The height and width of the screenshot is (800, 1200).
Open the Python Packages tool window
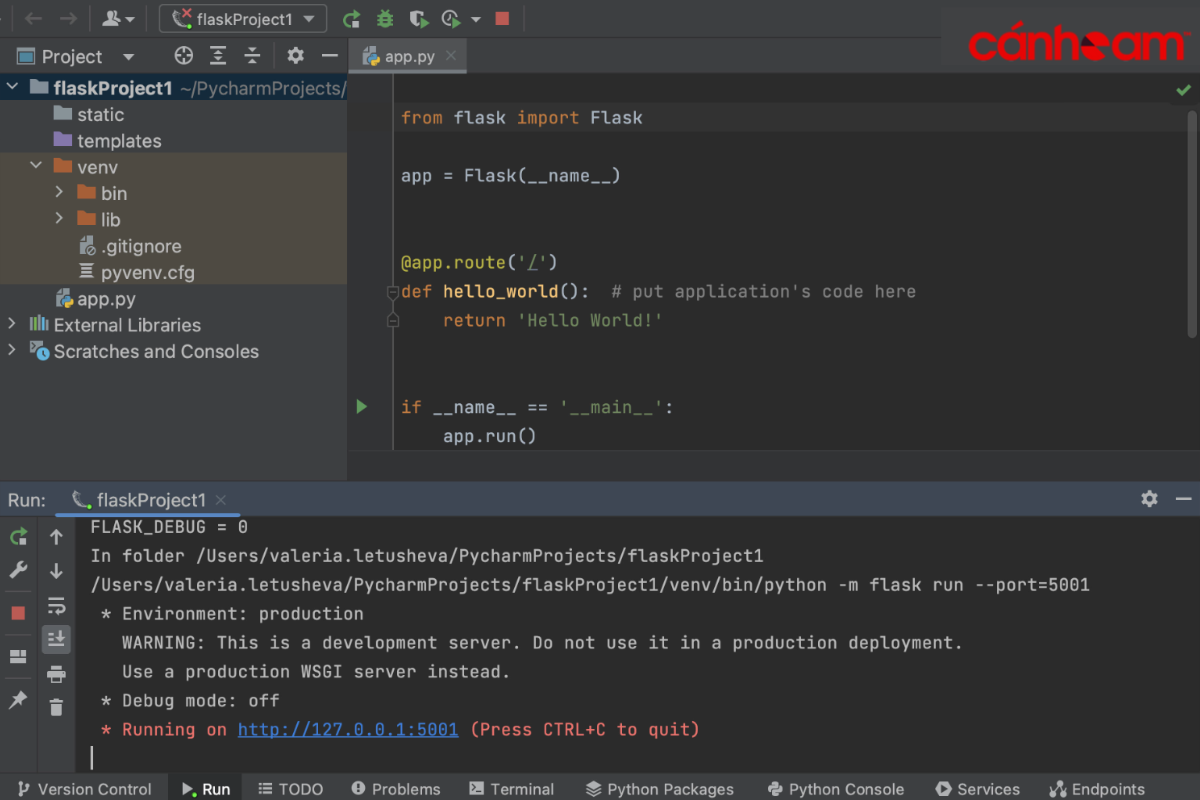pos(660,789)
